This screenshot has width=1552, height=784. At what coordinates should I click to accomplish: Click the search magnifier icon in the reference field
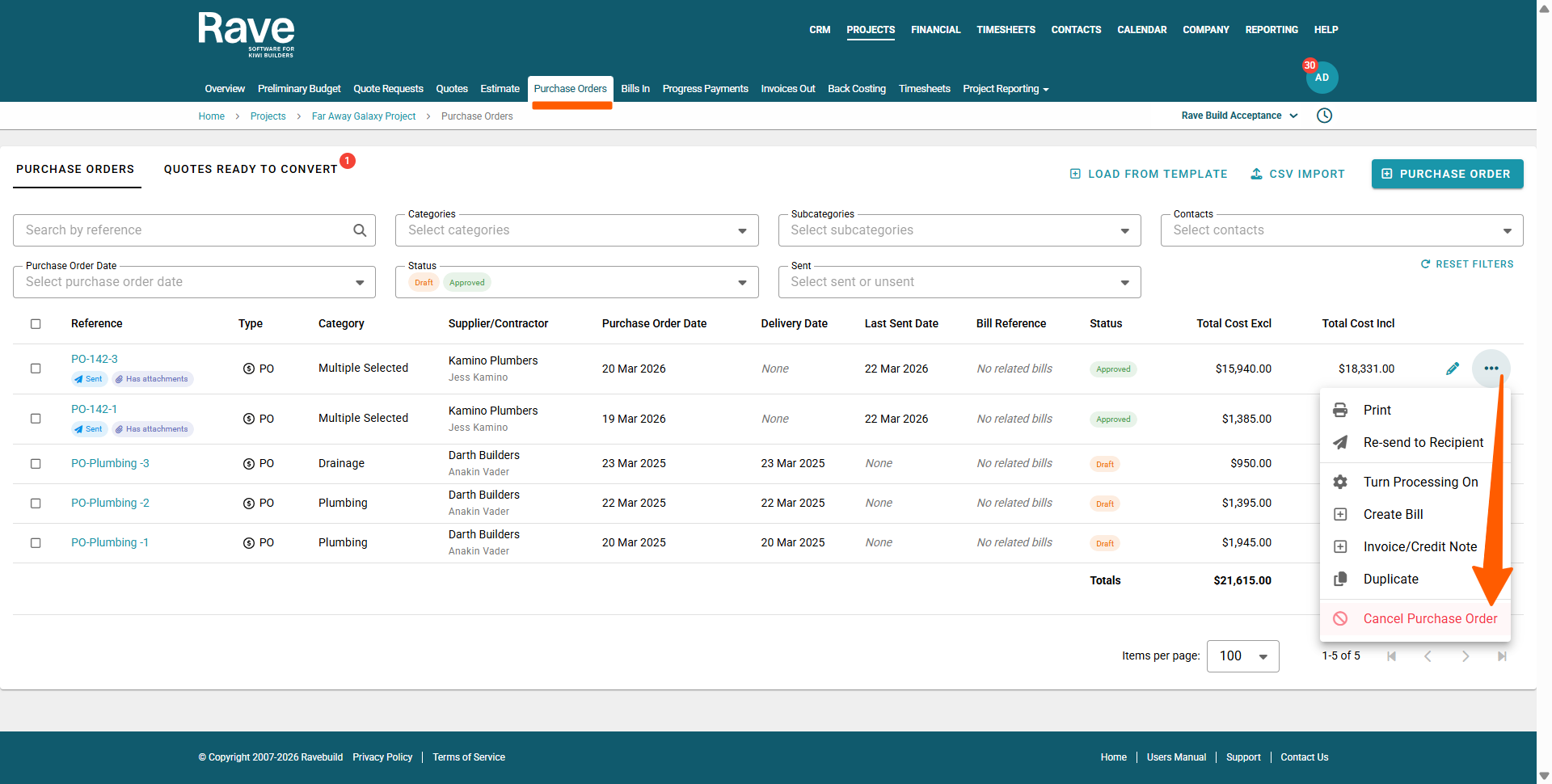360,230
